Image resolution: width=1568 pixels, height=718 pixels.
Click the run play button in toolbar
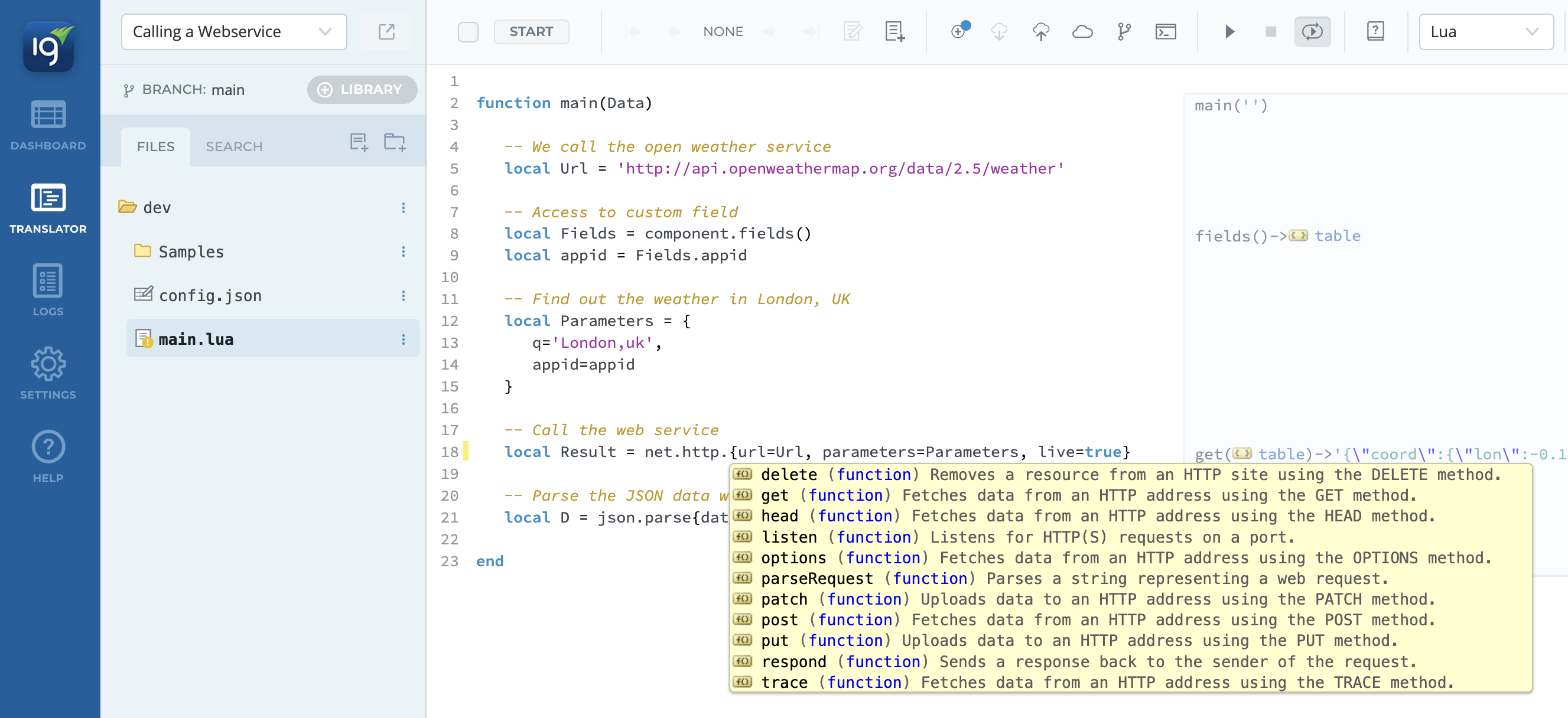(x=1229, y=32)
